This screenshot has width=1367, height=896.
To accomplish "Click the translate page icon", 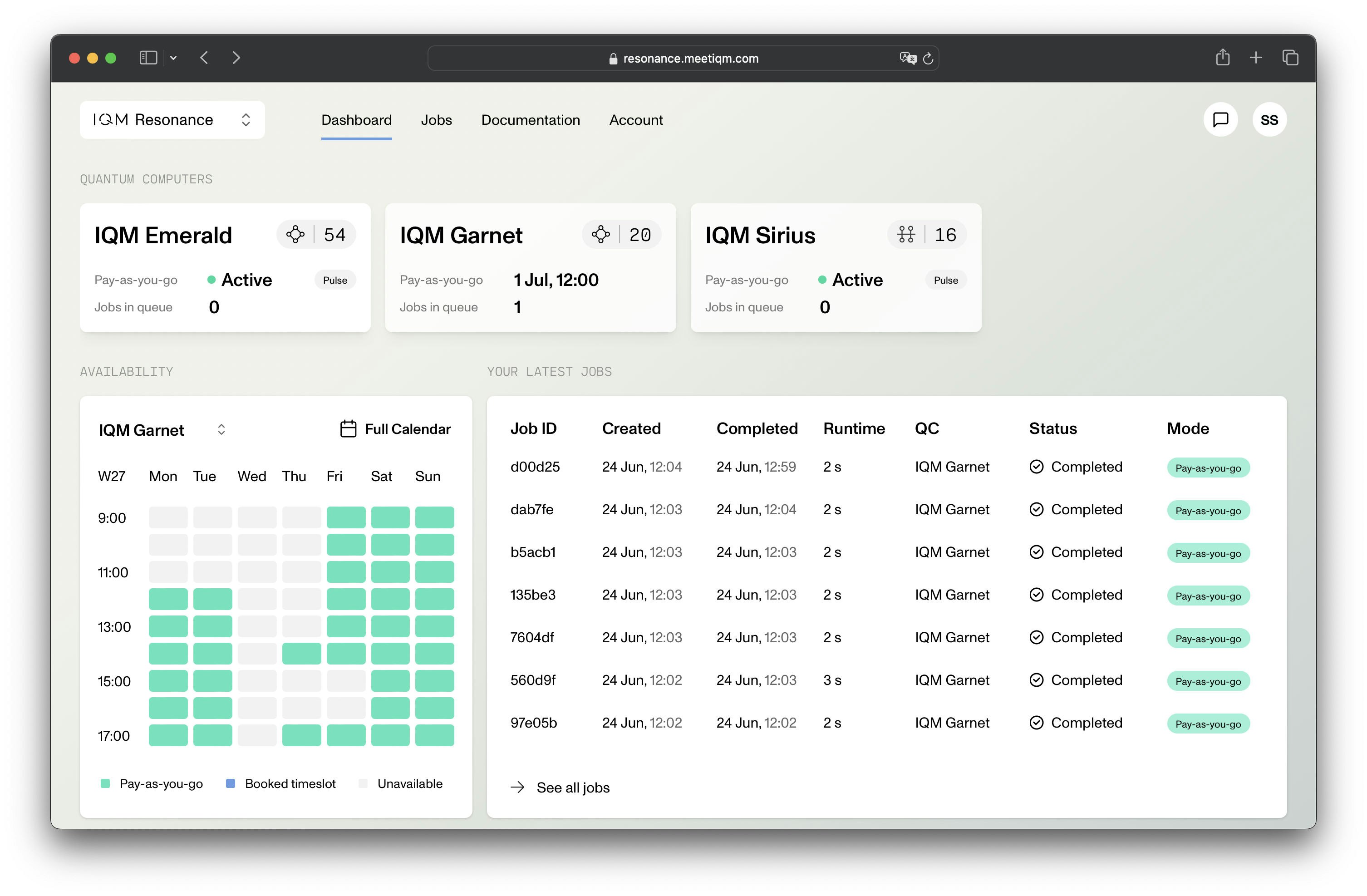I will pyautogui.click(x=908, y=58).
